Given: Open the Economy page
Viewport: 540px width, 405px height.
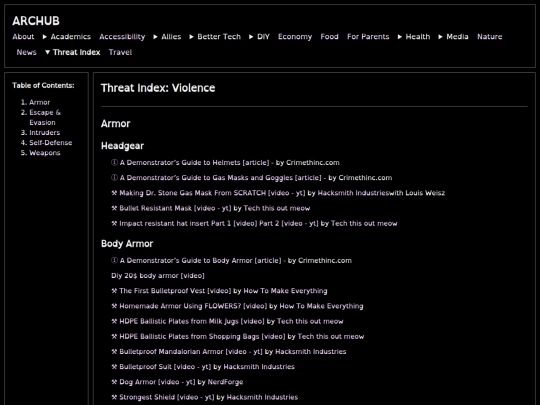Looking at the screenshot, I should 295,37.
